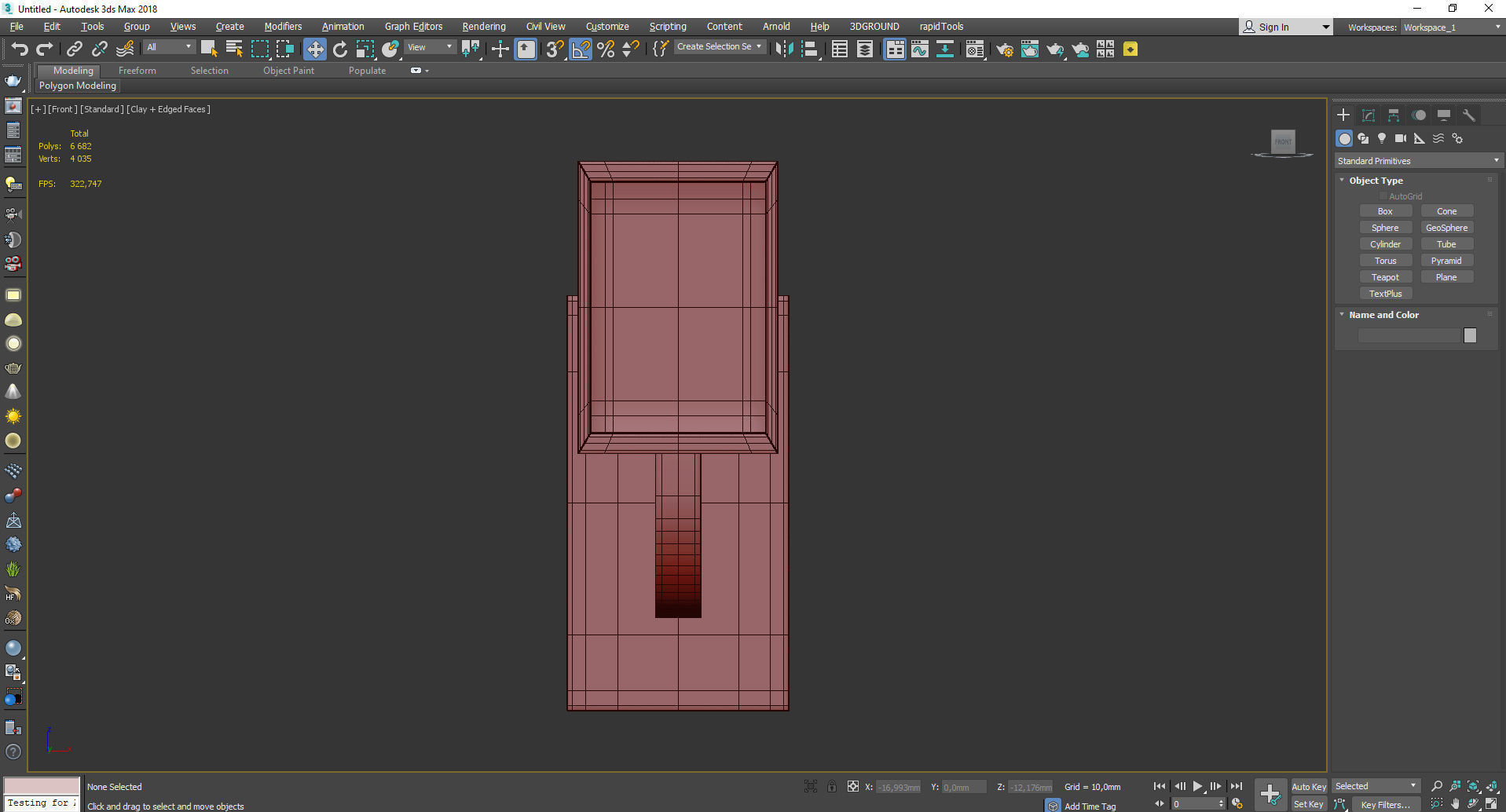This screenshot has width=1506, height=812.
Task: Click the Key Filters button
Action: [1385, 804]
